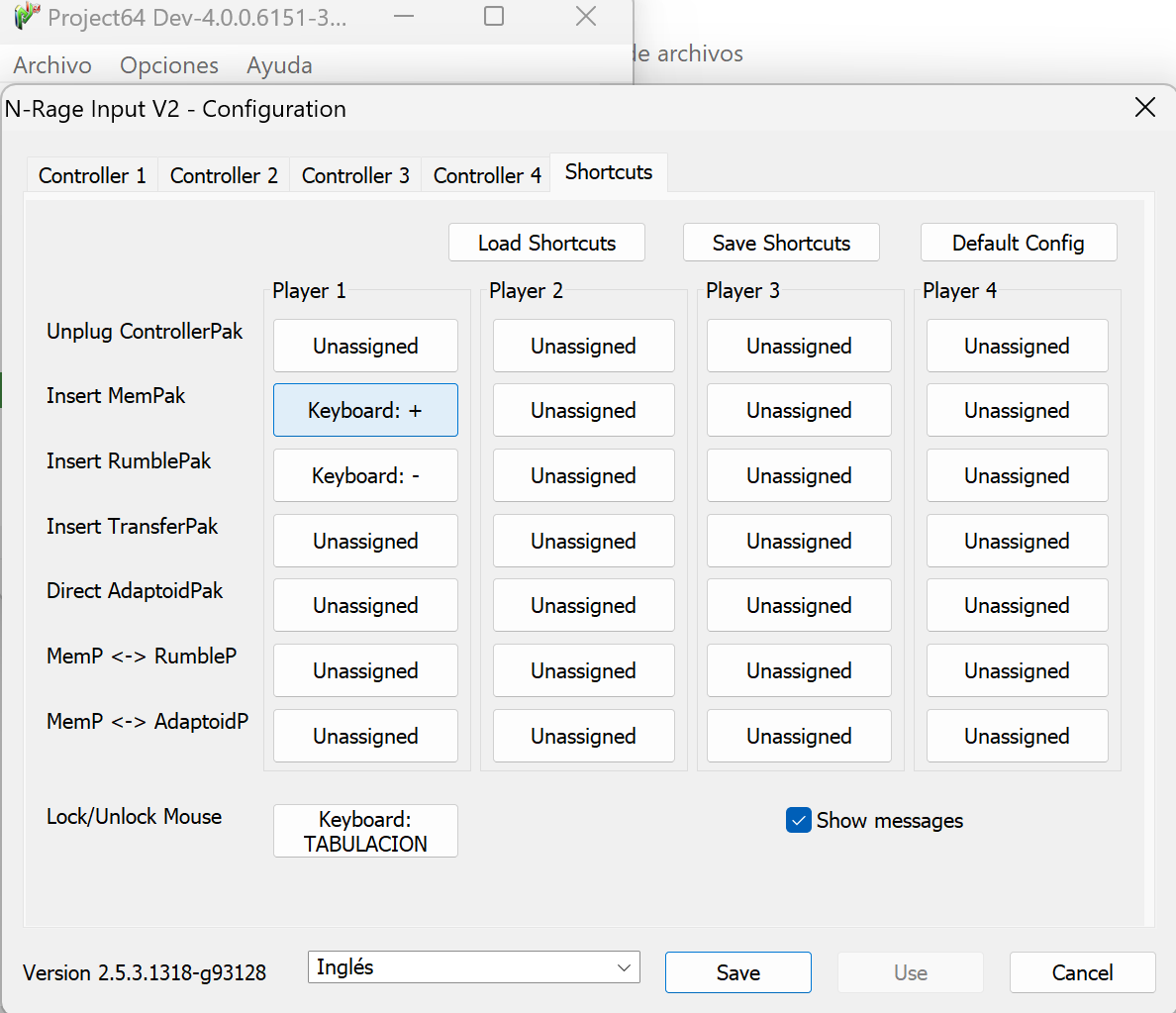
Task: Click Player 2's Unassigned Unplug ControllerPak slot
Action: (583, 346)
